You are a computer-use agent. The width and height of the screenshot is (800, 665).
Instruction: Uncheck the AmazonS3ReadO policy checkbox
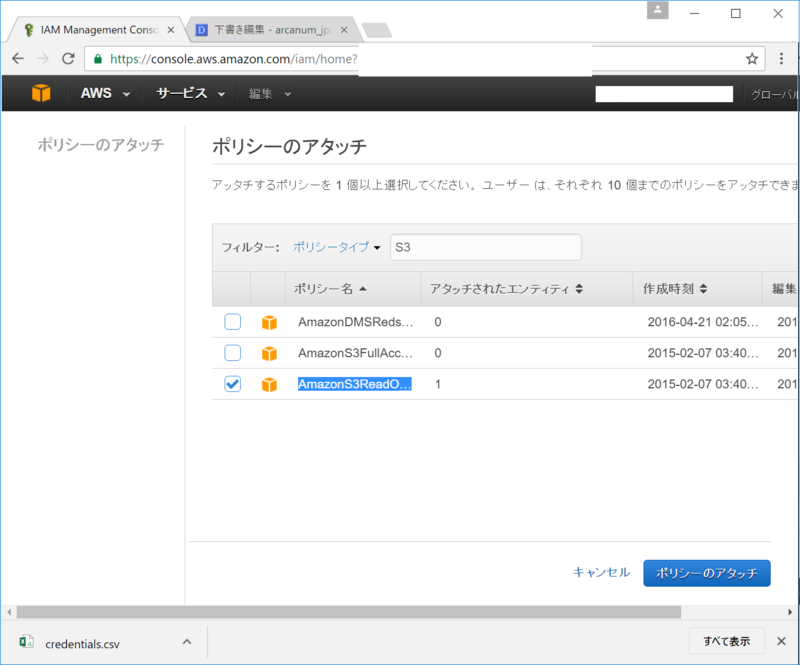(x=232, y=383)
